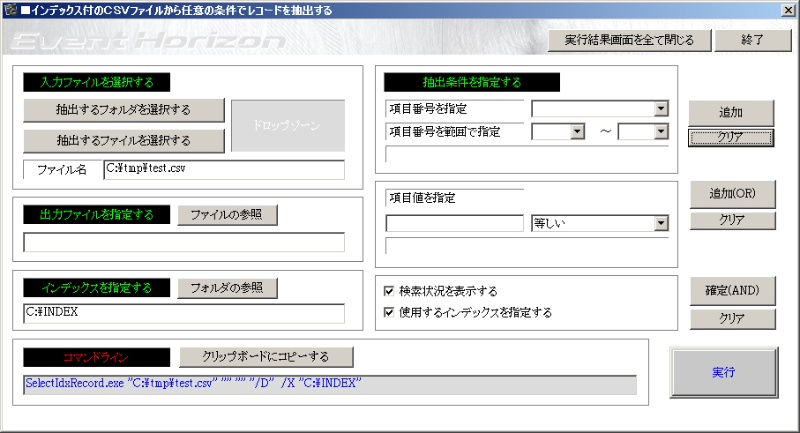The height and width of the screenshot is (433, 800).
Task: Click the ファイル名 label
Action: pyautogui.click(x=62, y=170)
